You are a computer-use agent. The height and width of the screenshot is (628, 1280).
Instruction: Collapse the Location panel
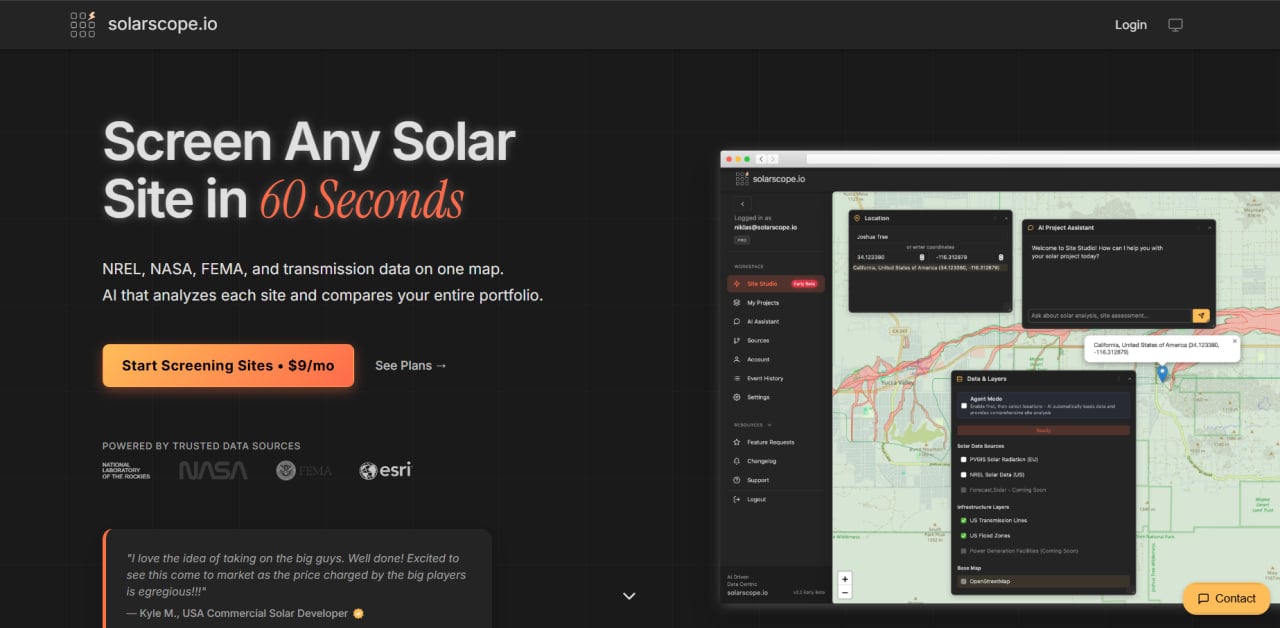pos(1005,218)
